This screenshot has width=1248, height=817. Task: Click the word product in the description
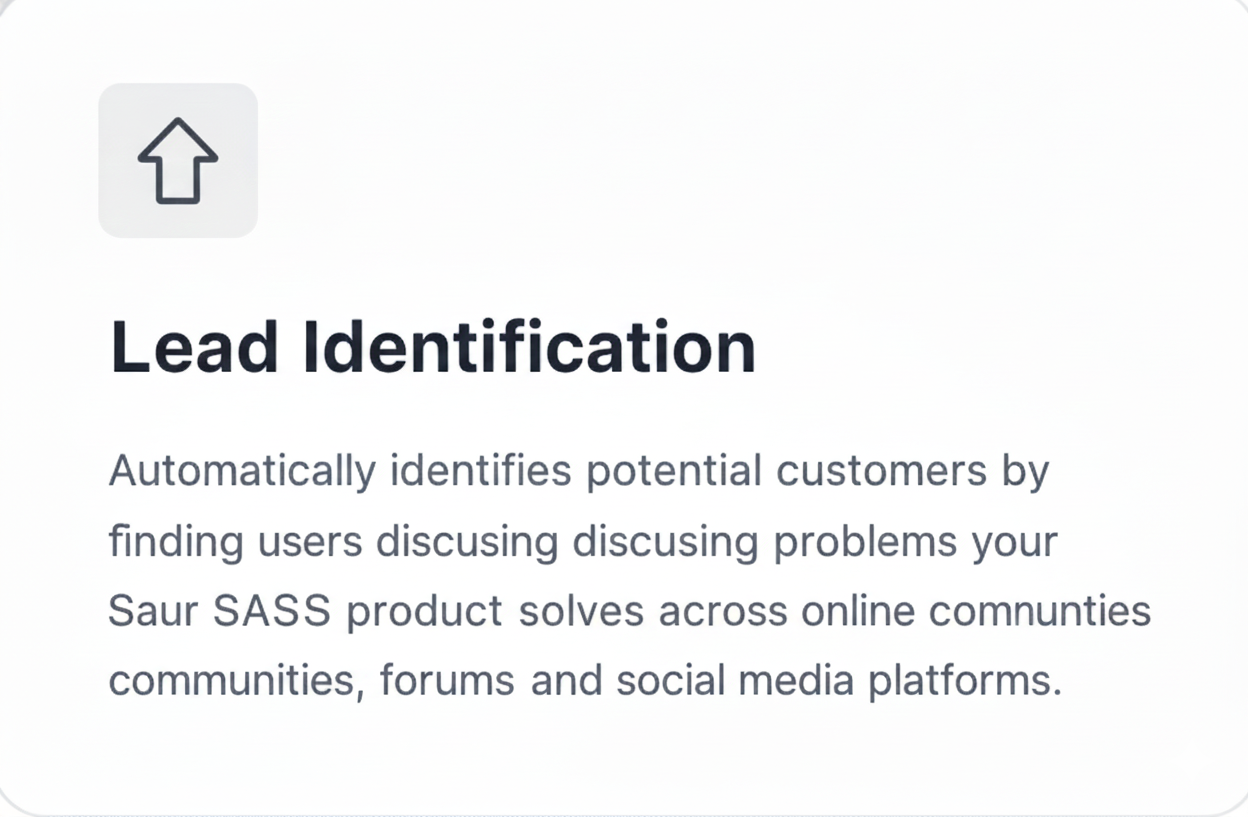pos(424,612)
